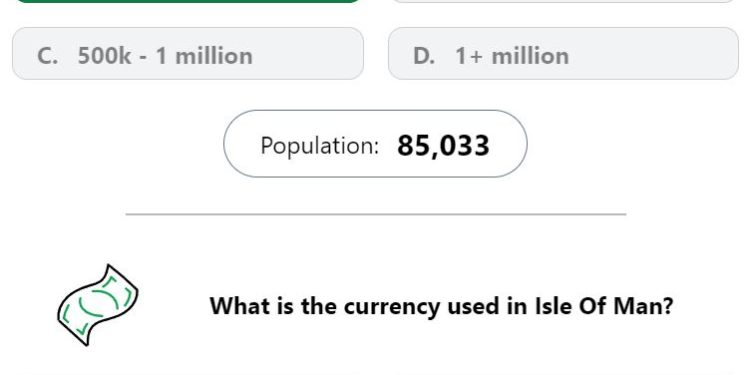Click the green markings on the banknote icon
This screenshot has height=375, width=750.
click(x=99, y=304)
